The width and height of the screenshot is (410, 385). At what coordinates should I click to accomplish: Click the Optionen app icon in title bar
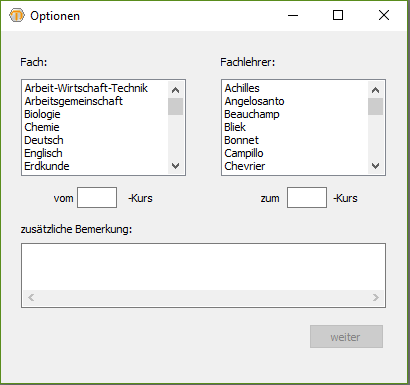coord(17,15)
